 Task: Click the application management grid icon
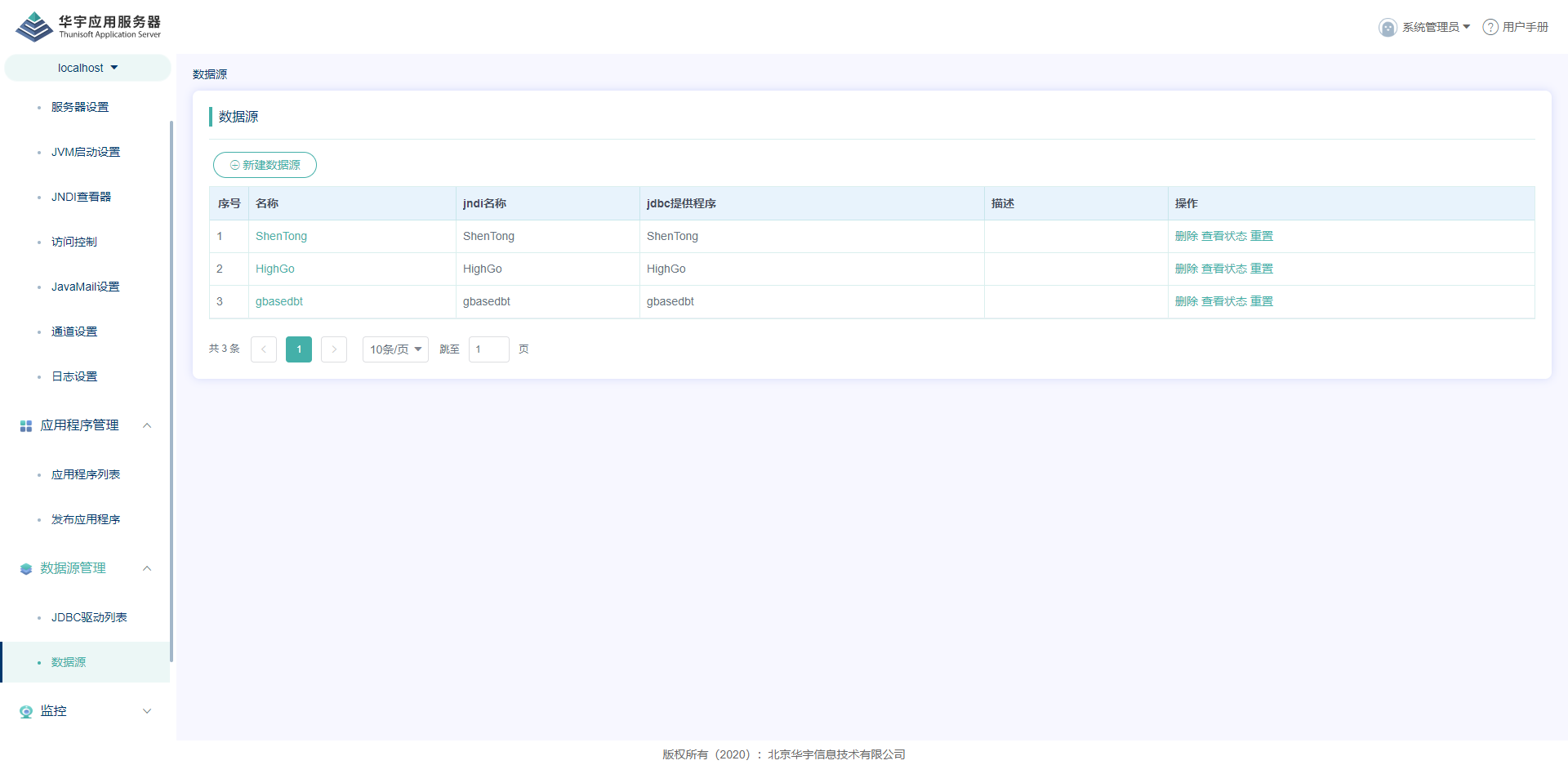(x=26, y=426)
